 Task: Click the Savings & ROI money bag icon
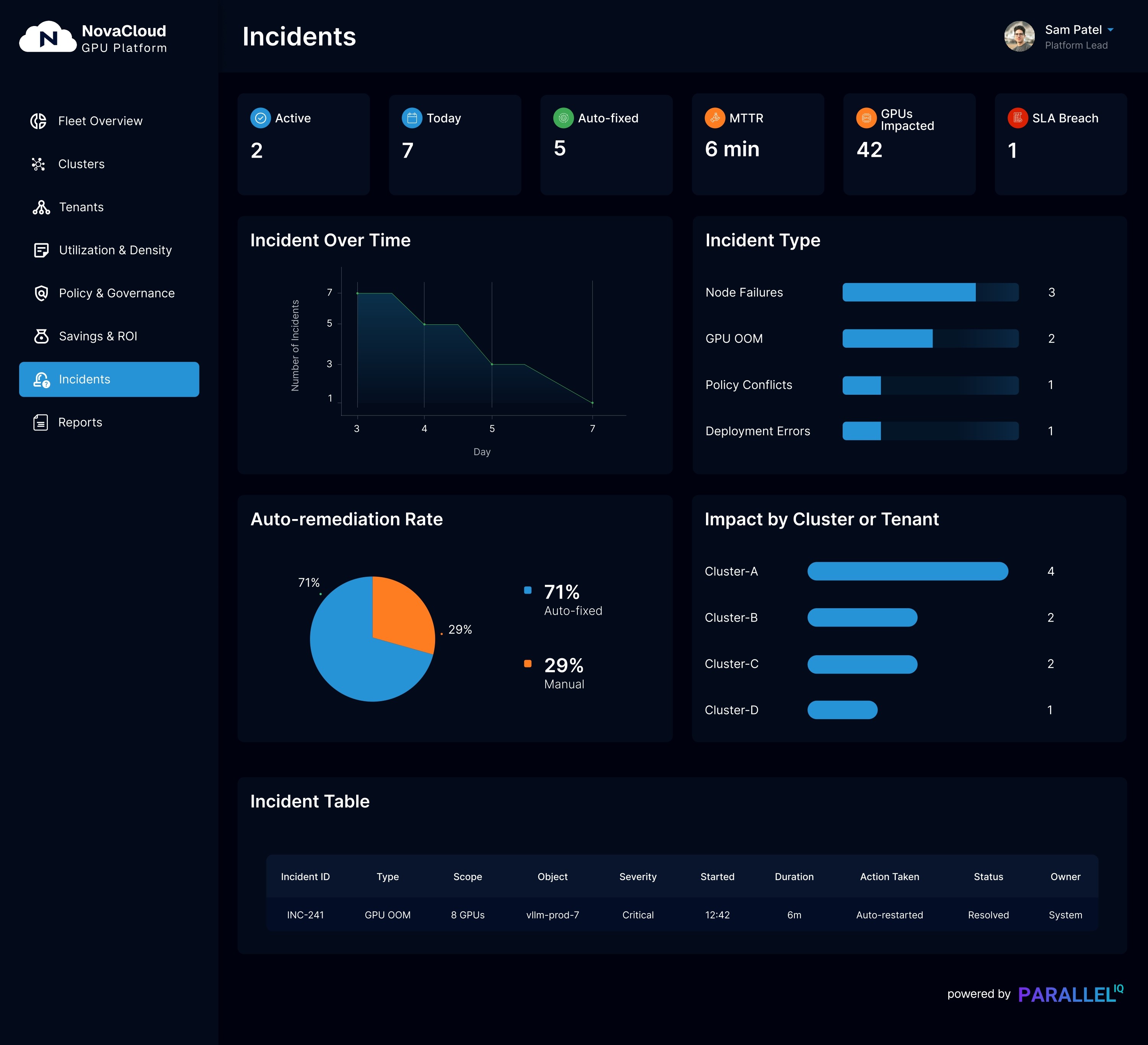pyautogui.click(x=41, y=336)
